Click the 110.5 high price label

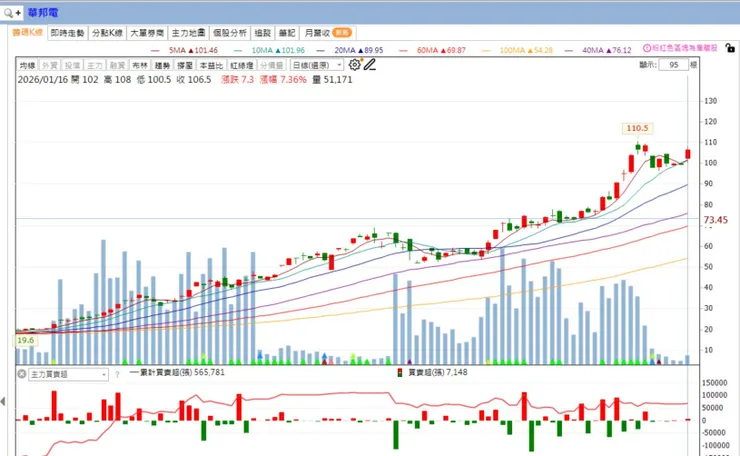click(x=638, y=128)
